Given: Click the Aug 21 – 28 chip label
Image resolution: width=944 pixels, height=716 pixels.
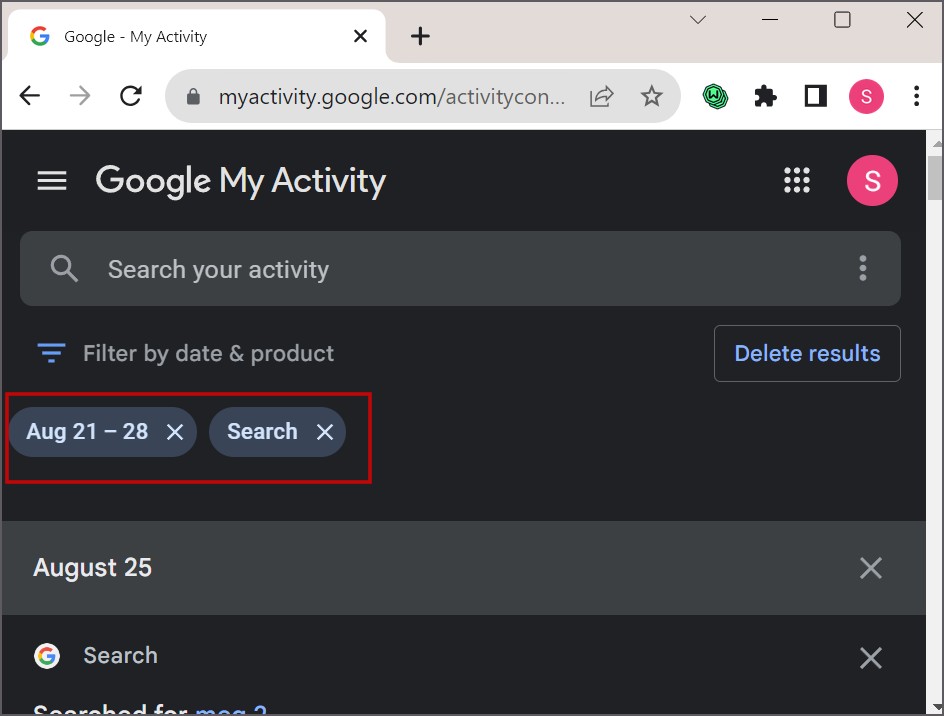Looking at the screenshot, I should (87, 431).
